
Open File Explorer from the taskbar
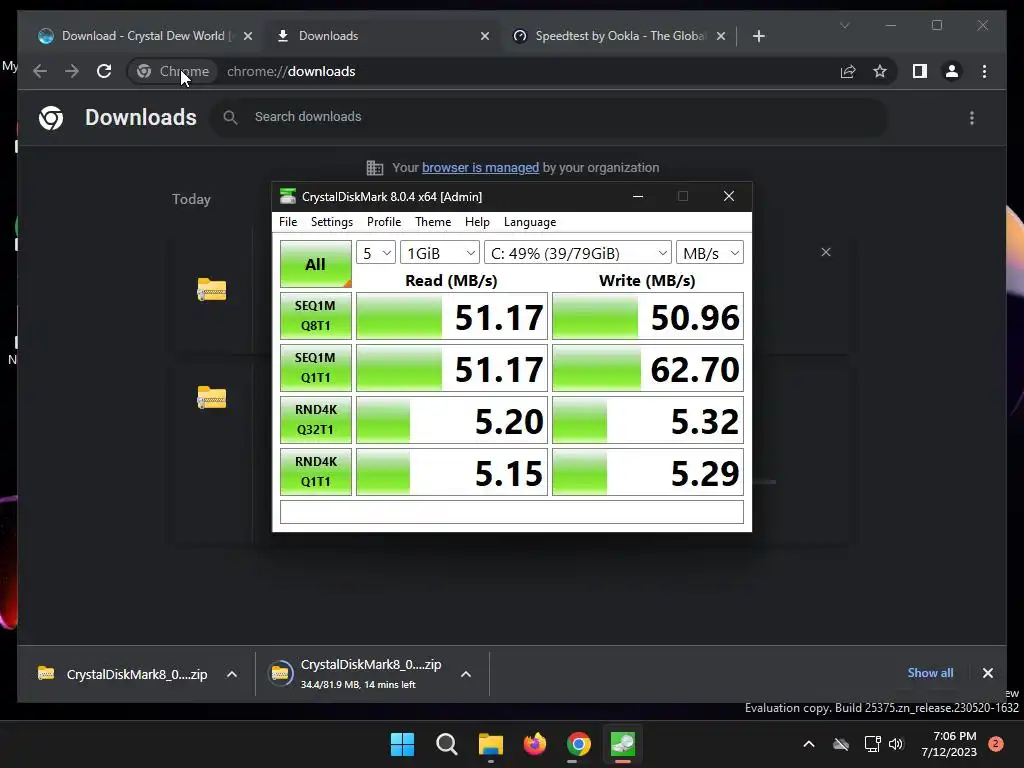pos(490,744)
